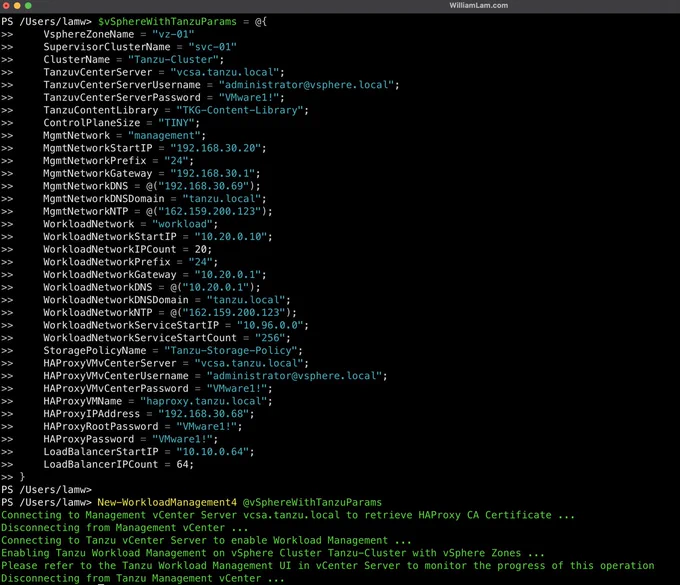680x585 pixels.
Task: Click the LoadBalancerStartIP "10.10.0.64" value
Action: click(x=212, y=452)
